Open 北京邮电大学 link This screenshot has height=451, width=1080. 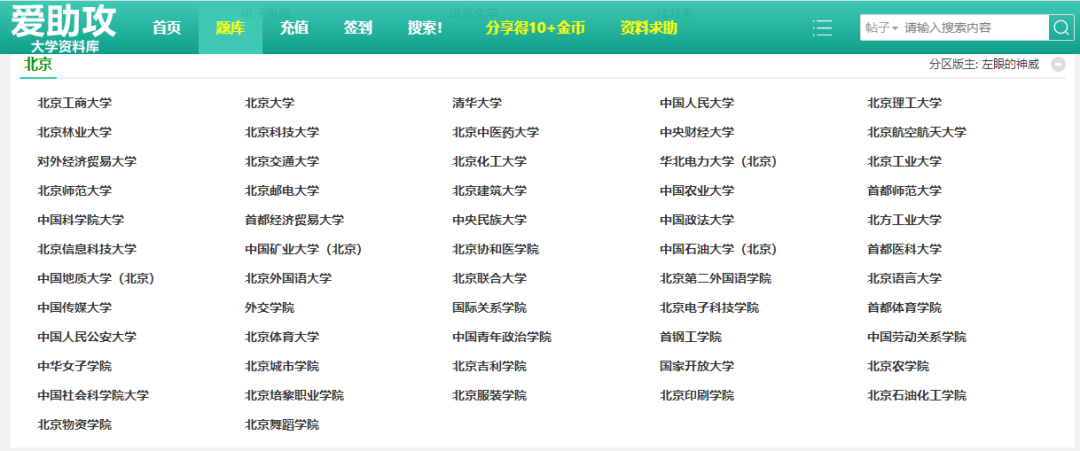282,191
